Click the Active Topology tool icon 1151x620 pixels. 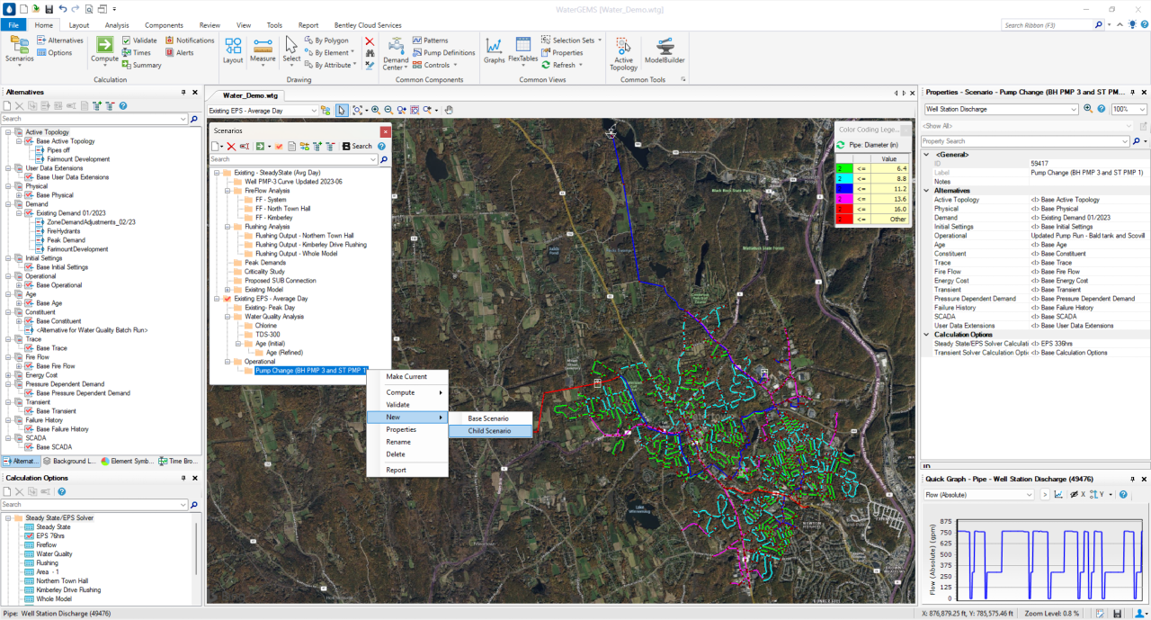coord(622,47)
